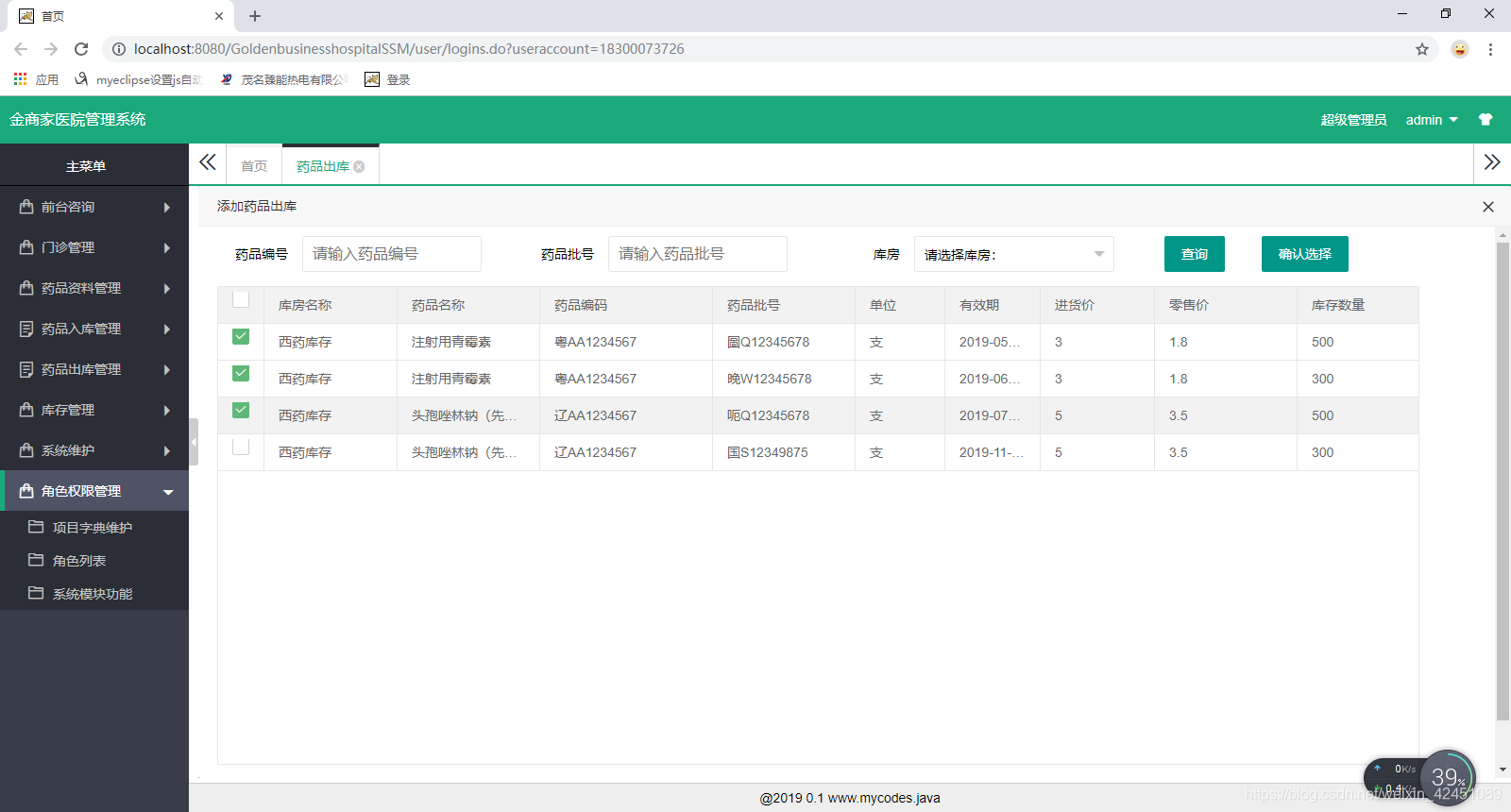Viewport: 1511px width, 812px height.
Task: Expand the 系统维护 menu
Action: pyautogui.click(x=167, y=450)
